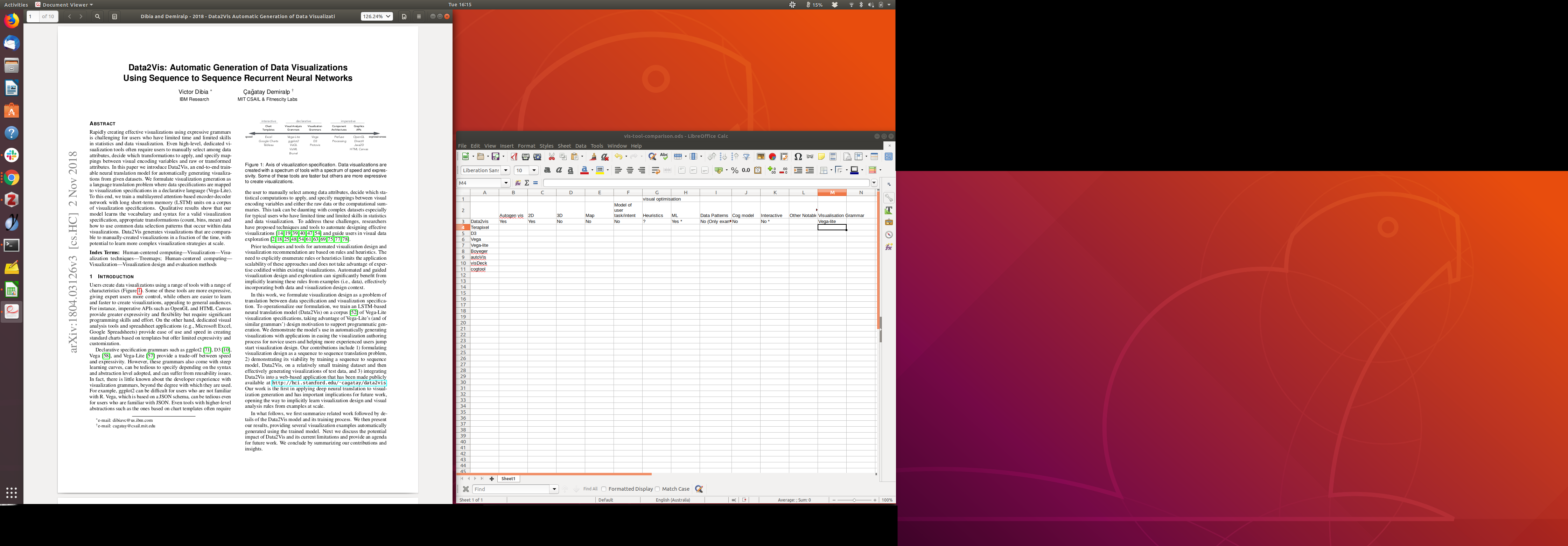Click the Insert Chart icon
The width and height of the screenshot is (1568, 546).
(772, 157)
